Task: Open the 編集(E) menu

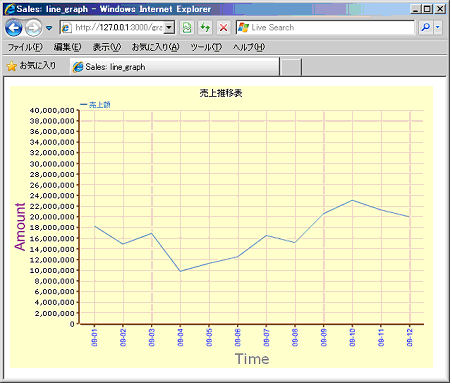Action: (x=67, y=47)
